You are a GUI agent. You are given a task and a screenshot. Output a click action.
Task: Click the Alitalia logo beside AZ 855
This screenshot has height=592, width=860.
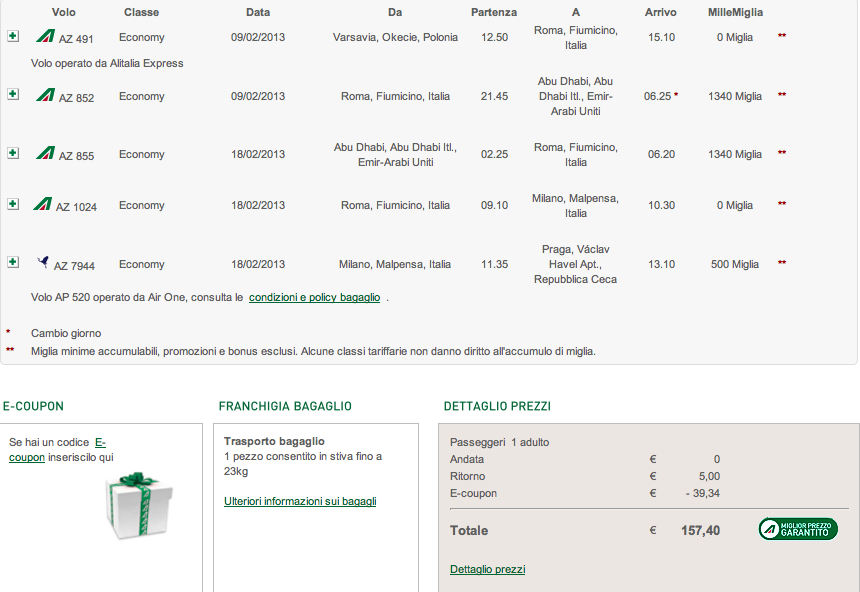point(46,153)
